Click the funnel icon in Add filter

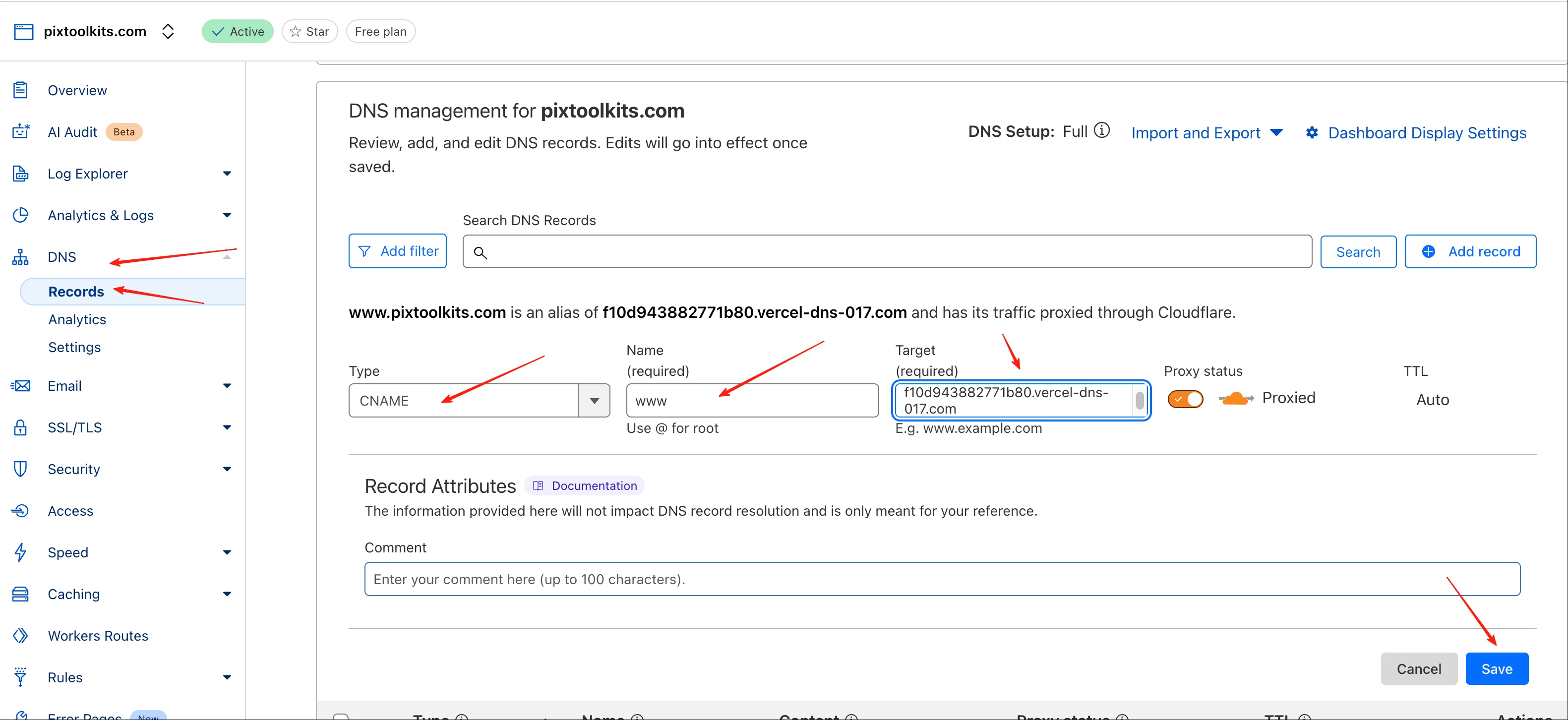364,251
